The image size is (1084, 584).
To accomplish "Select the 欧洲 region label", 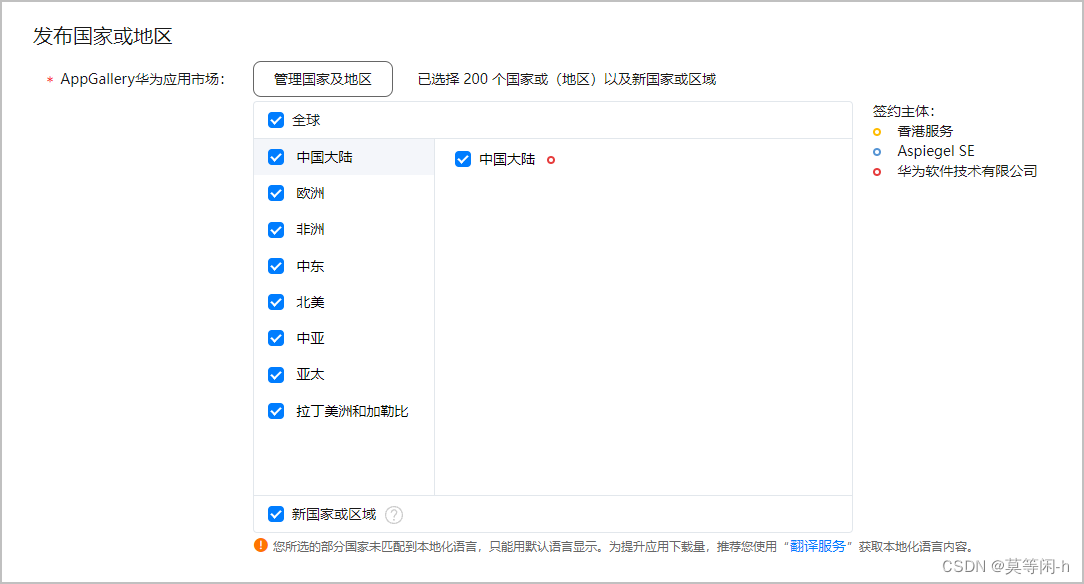I will (310, 194).
